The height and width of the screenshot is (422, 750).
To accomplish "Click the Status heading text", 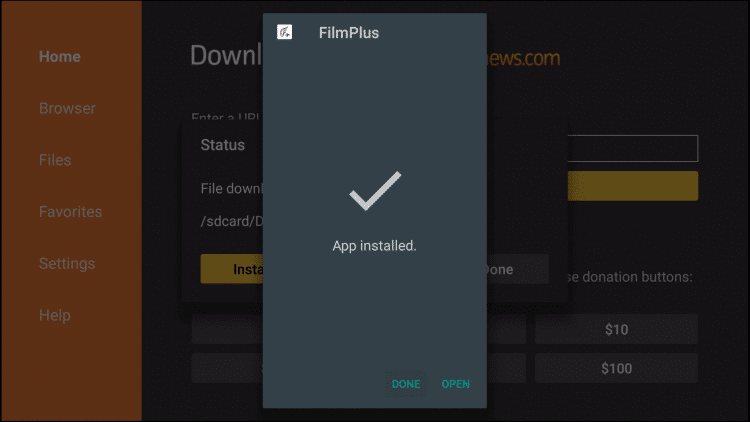I will pyautogui.click(x=222, y=145).
